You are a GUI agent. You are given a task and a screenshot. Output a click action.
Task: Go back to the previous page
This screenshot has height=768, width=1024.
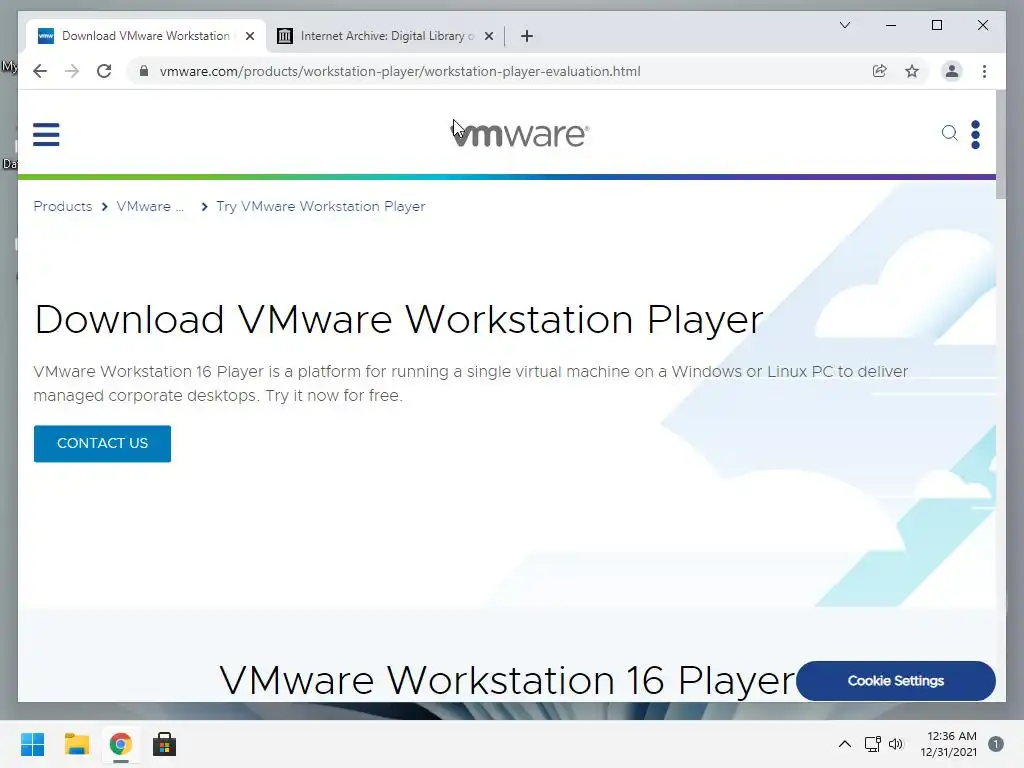click(40, 71)
